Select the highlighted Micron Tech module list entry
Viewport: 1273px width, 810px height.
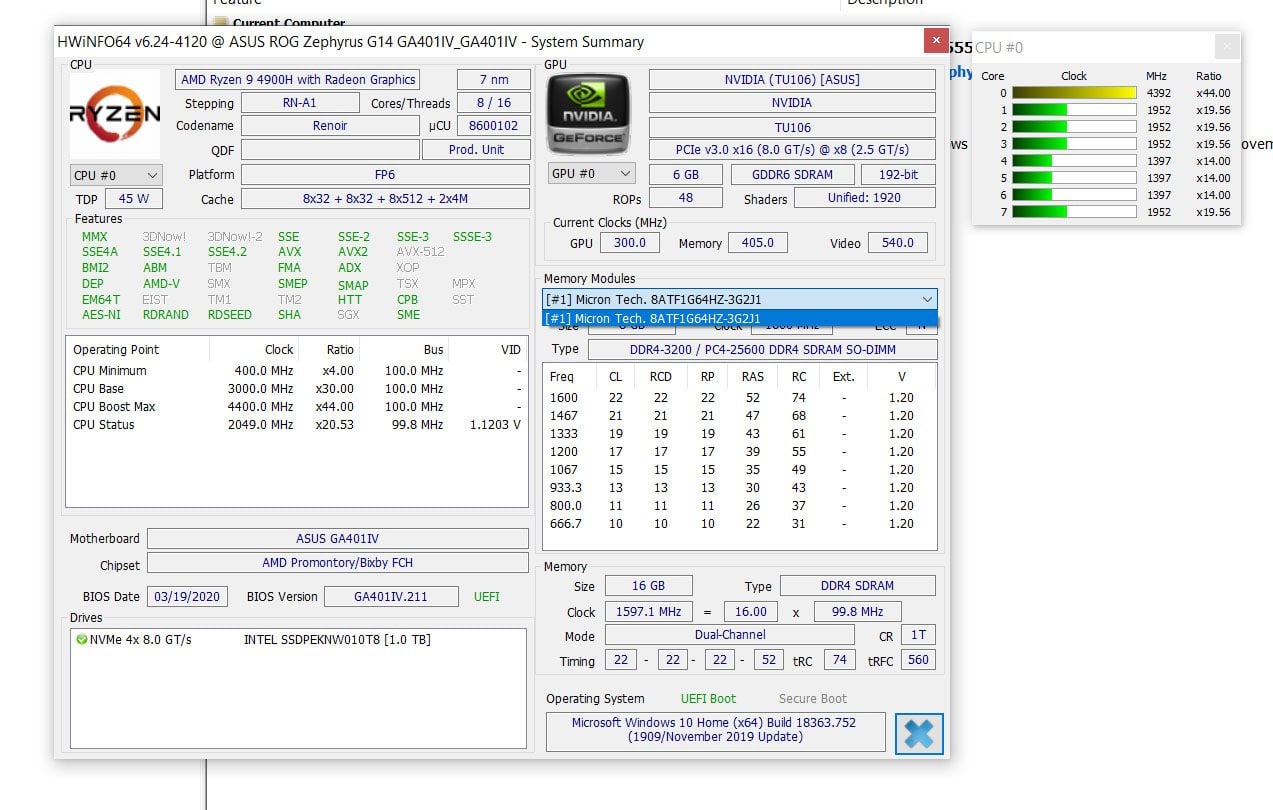(x=739, y=318)
